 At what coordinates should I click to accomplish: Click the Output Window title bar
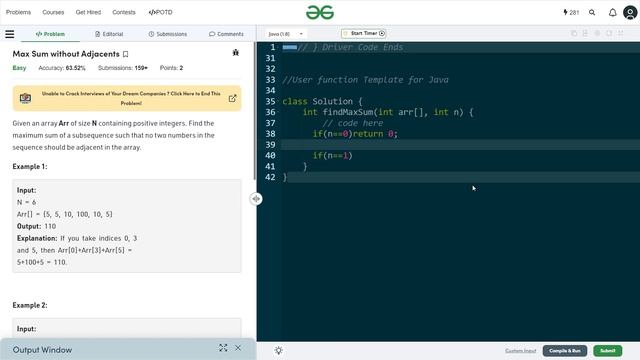coord(128,349)
